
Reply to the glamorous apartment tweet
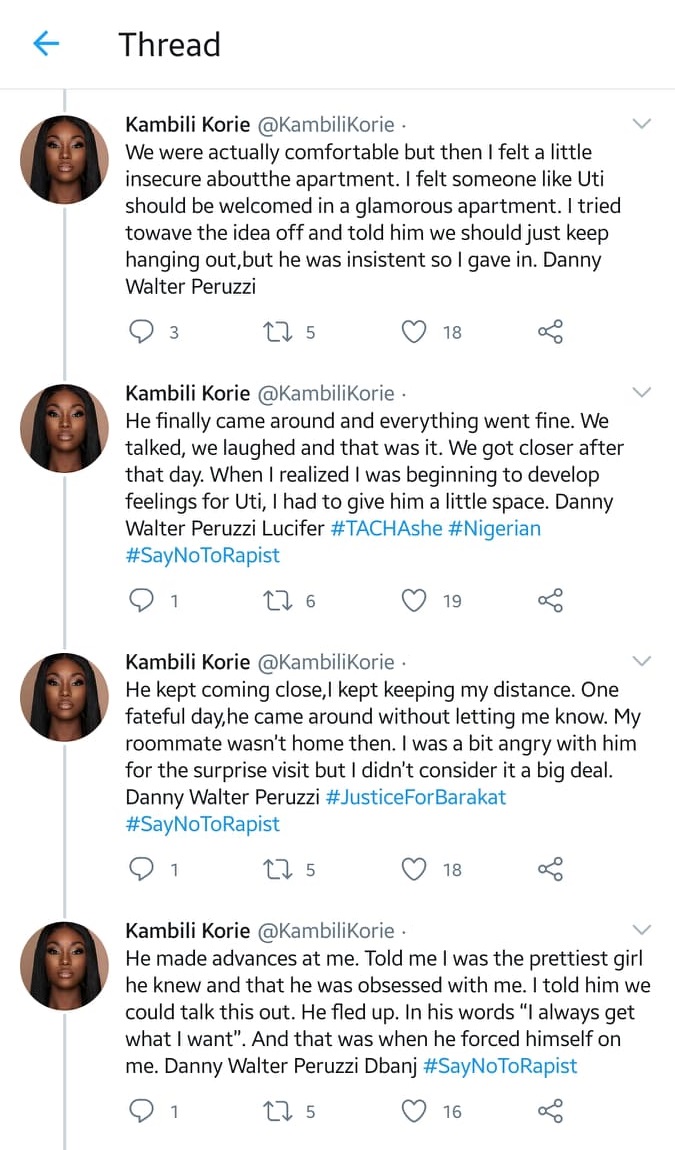coord(144,332)
